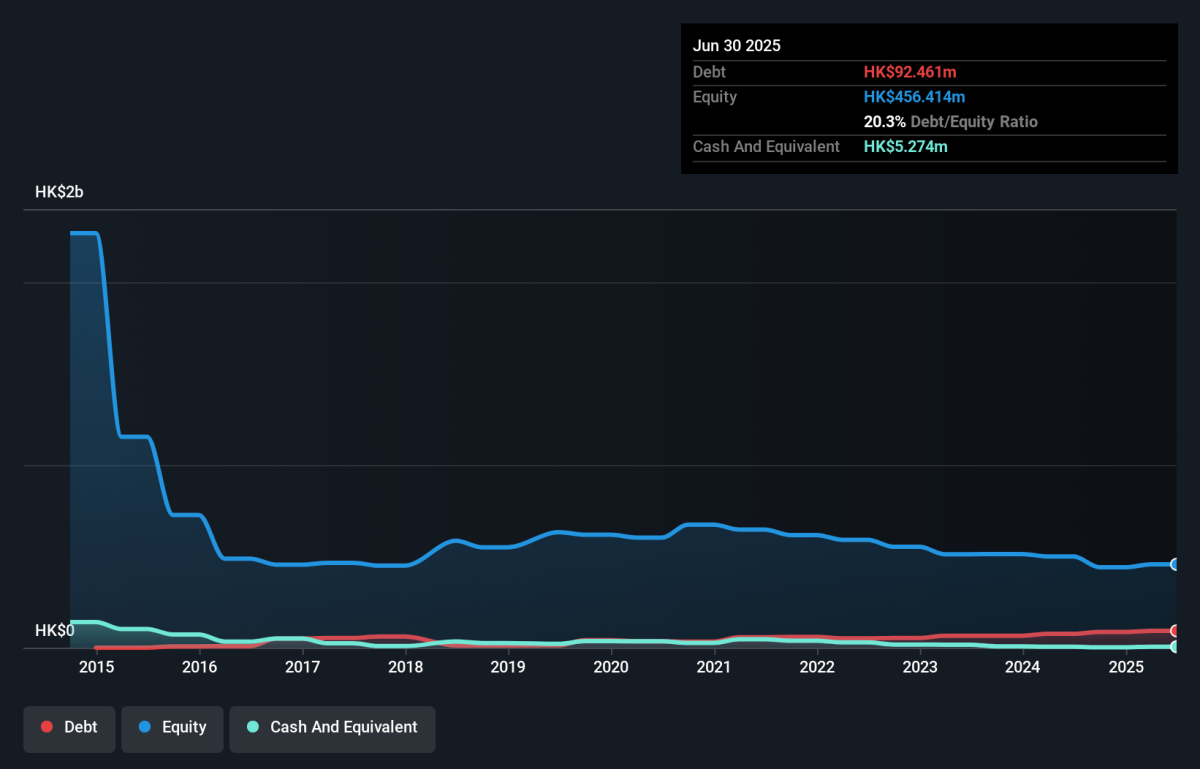
Task: Toggle the Equity series in the legend
Action: point(171,727)
